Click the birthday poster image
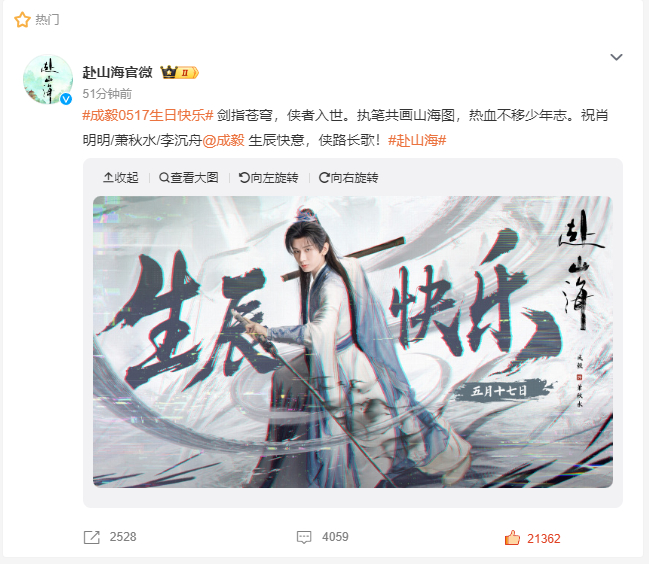This screenshot has width=649, height=564. tap(353, 342)
